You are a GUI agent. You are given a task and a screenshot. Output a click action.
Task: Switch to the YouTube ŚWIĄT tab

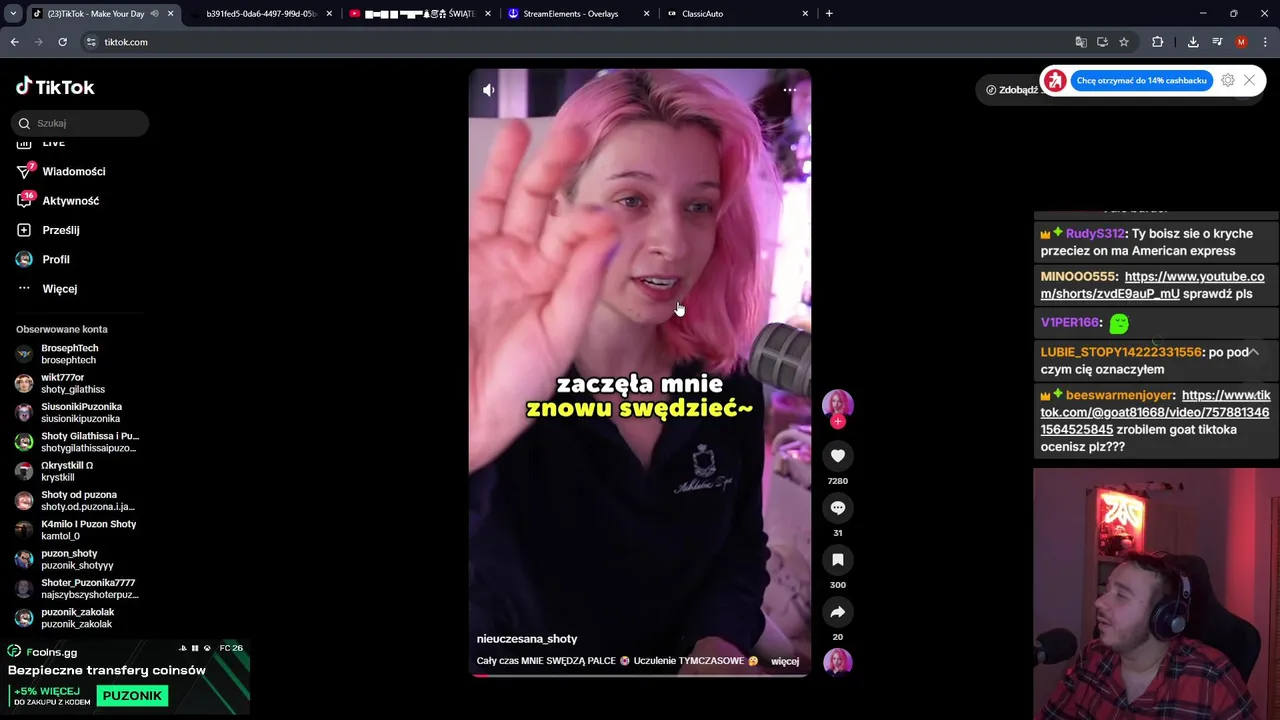[418, 14]
